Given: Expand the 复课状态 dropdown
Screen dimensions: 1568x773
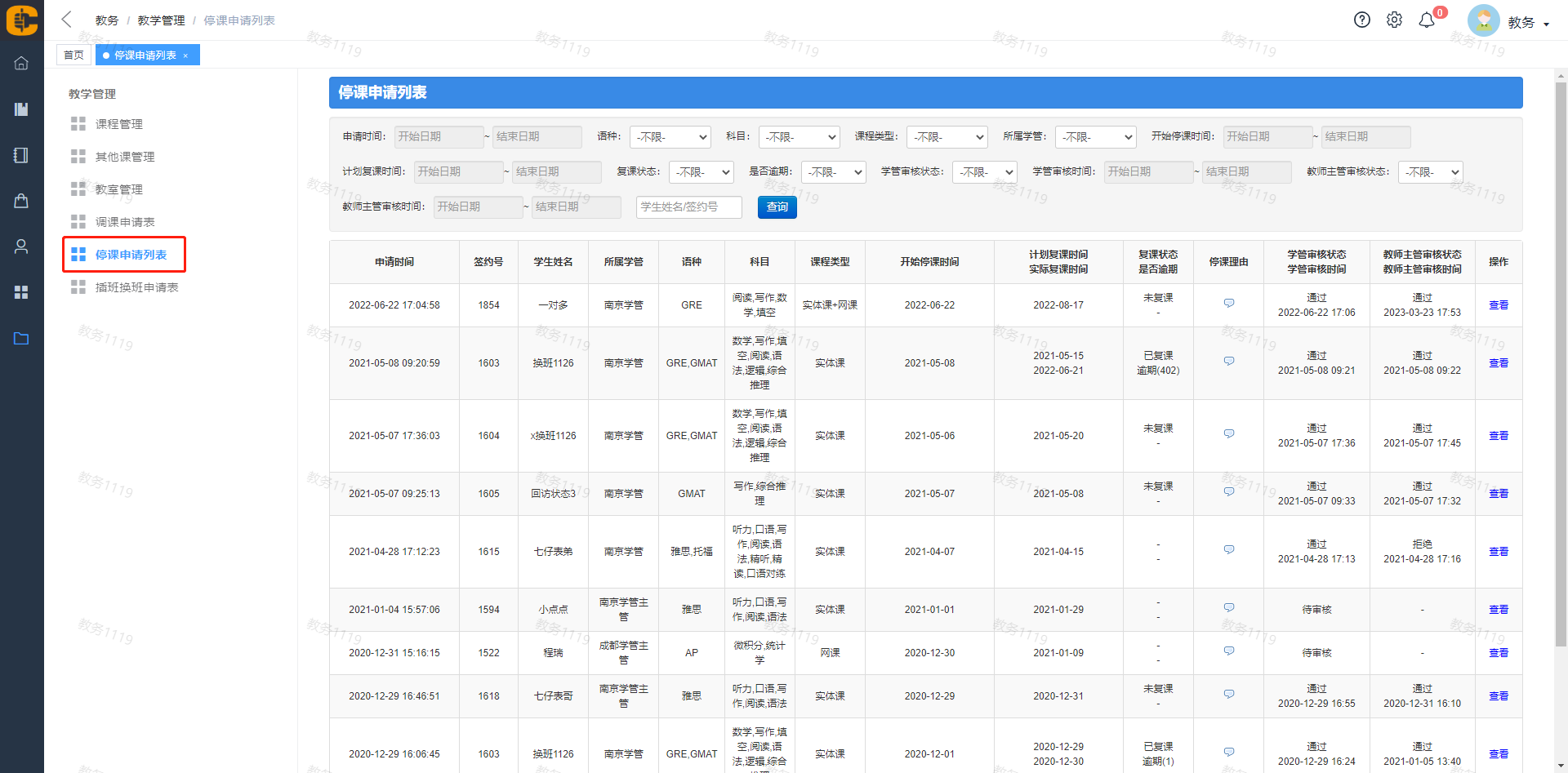Looking at the screenshot, I should coord(701,172).
